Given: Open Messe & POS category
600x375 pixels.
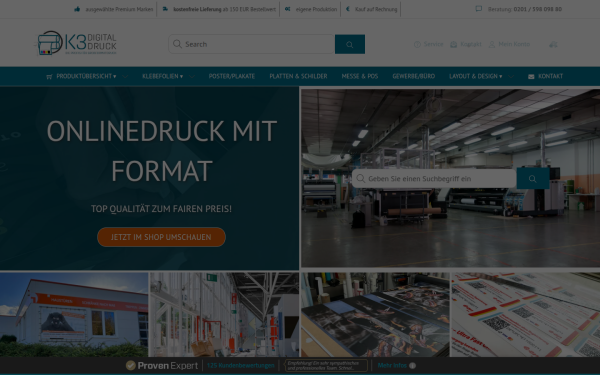Looking at the screenshot, I should [360, 76].
